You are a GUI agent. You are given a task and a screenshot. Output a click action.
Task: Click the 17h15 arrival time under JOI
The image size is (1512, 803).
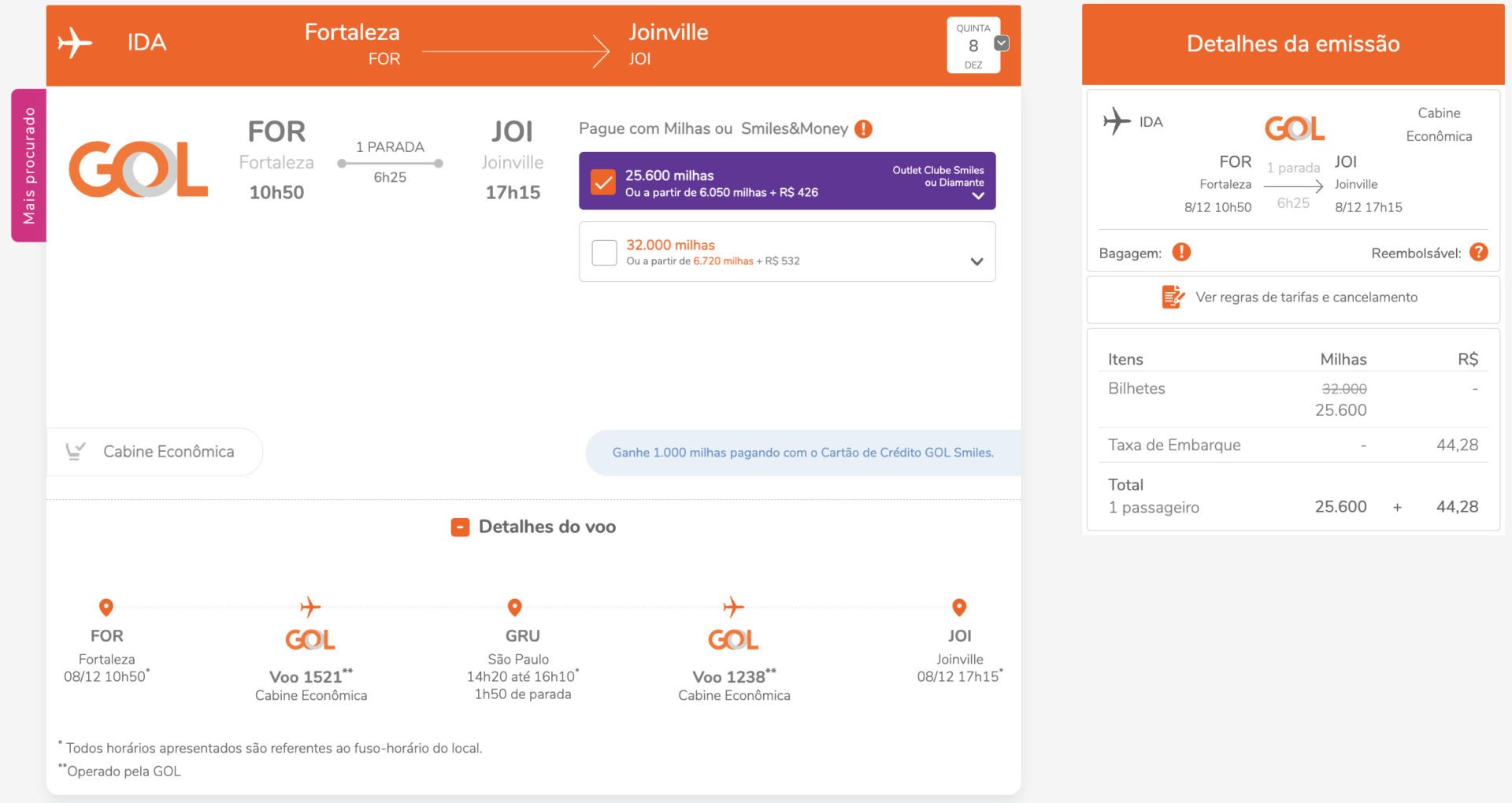pyautogui.click(x=513, y=193)
